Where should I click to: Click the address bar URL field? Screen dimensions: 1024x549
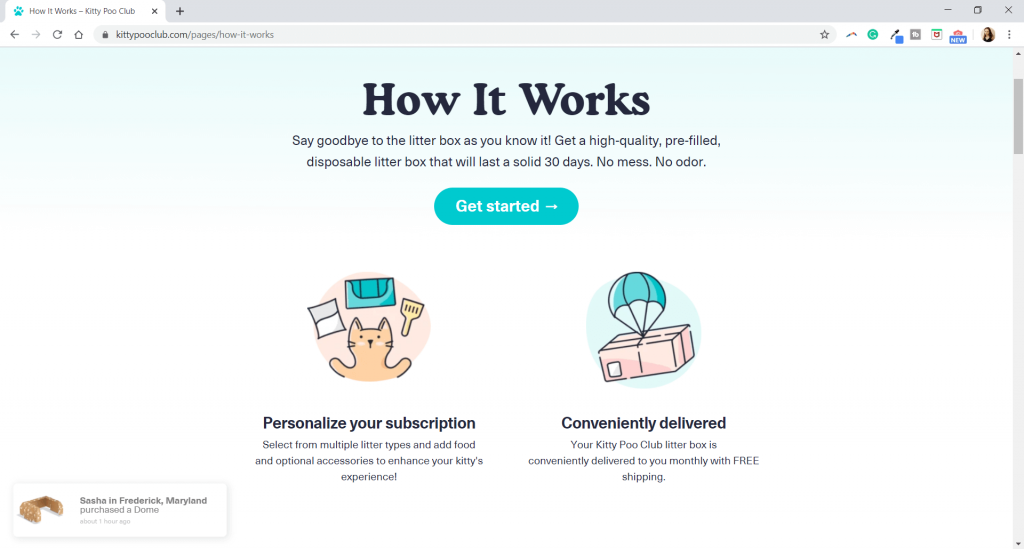pyautogui.click(x=450, y=34)
